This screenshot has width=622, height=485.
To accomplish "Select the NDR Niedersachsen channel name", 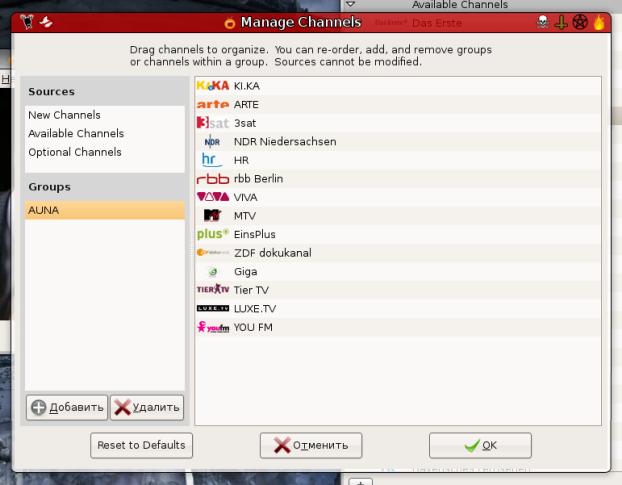I will (285, 142).
